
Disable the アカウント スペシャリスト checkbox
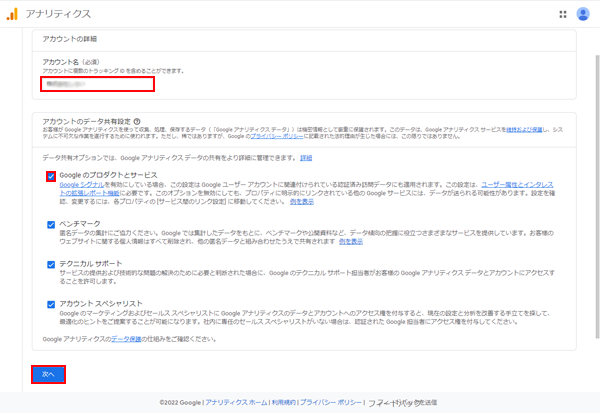pyautogui.click(x=51, y=304)
